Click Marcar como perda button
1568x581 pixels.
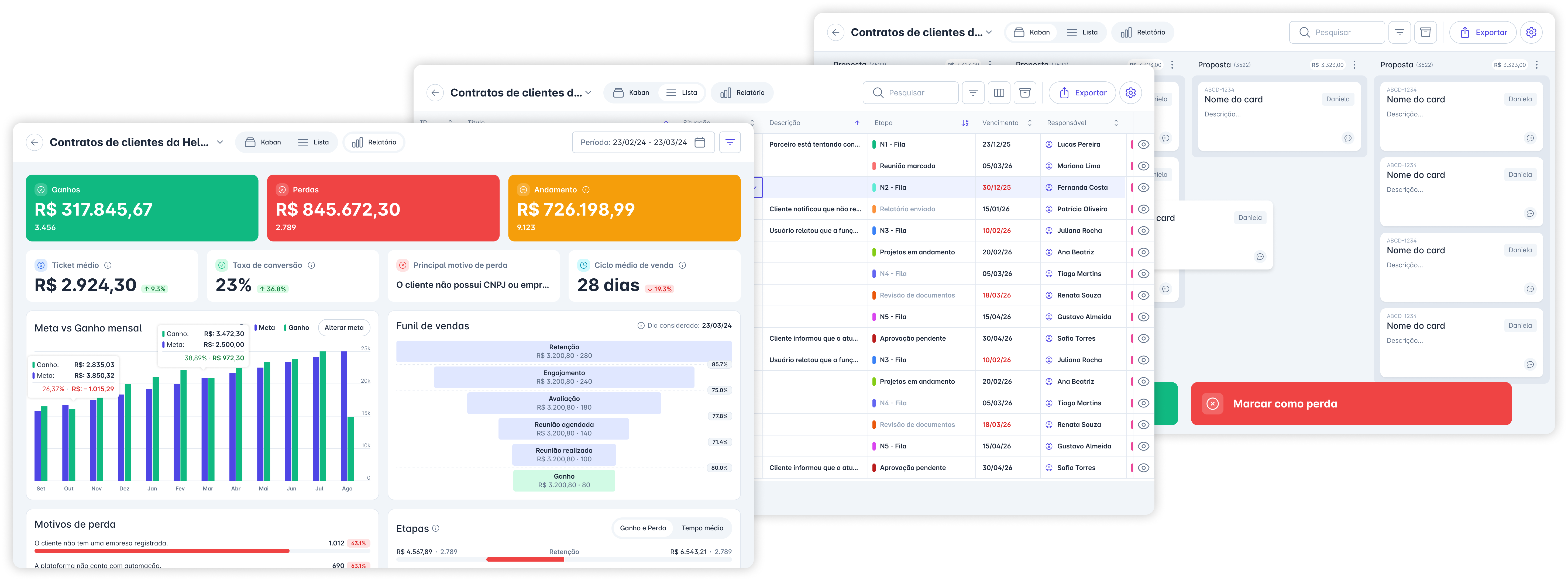[x=1351, y=404]
